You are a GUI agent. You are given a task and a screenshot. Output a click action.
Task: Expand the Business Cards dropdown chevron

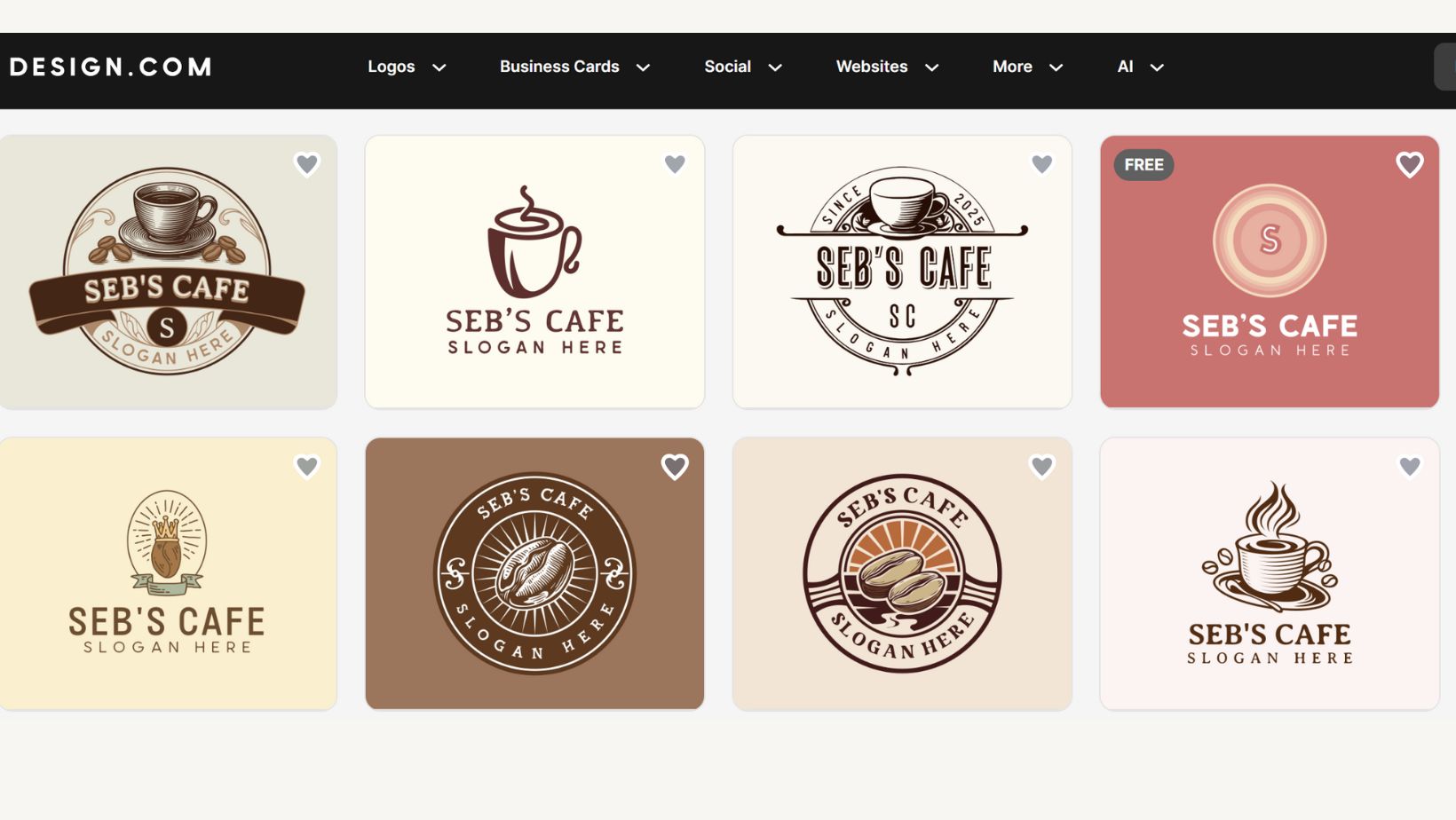644,67
